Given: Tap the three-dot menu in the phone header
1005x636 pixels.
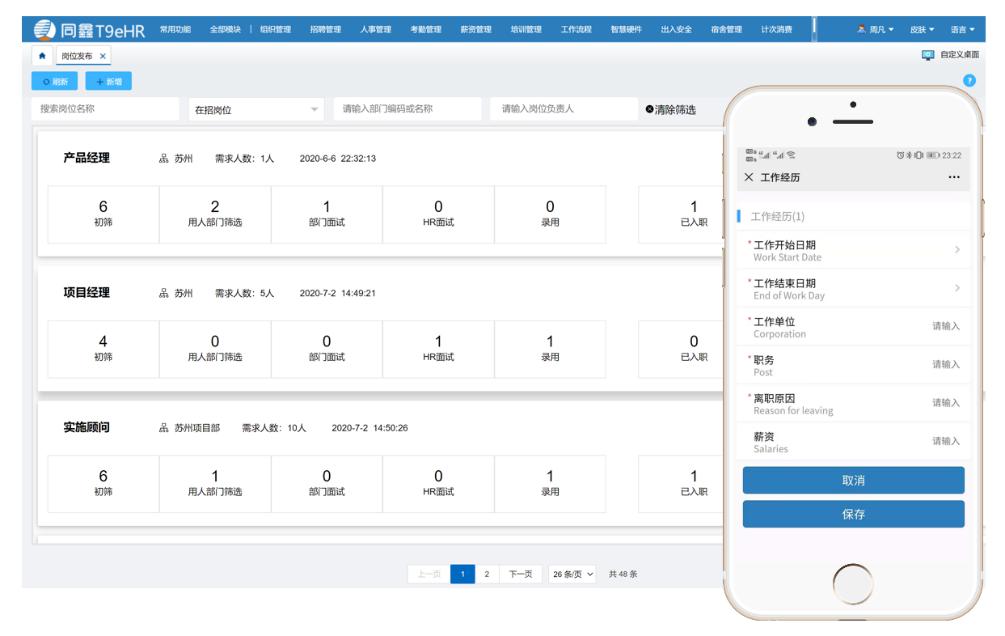Looking at the screenshot, I should pyautogui.click(x=953, y=178).
